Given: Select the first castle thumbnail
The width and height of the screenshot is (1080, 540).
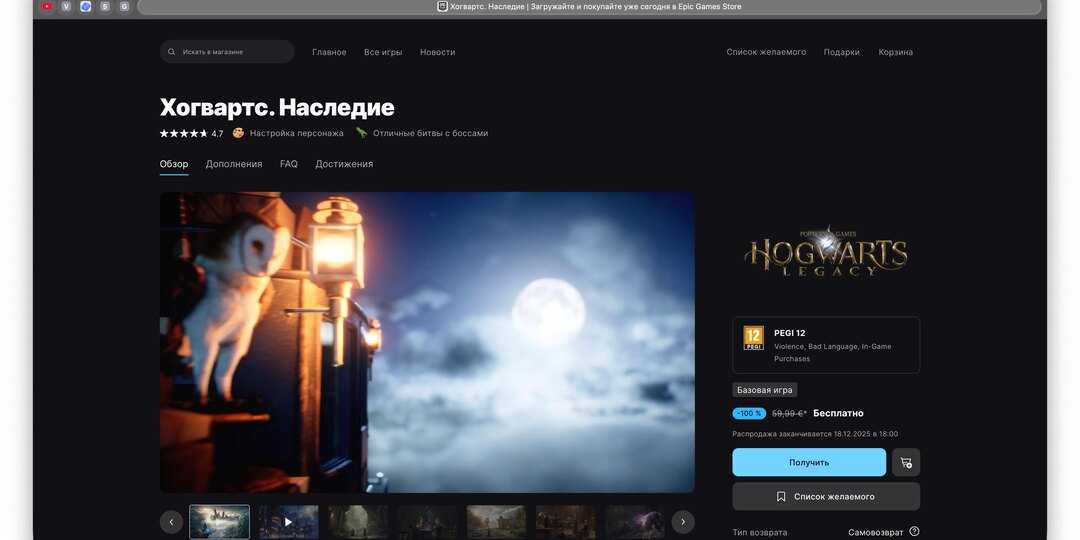Looking at the screenshot, I should (220, 522).
